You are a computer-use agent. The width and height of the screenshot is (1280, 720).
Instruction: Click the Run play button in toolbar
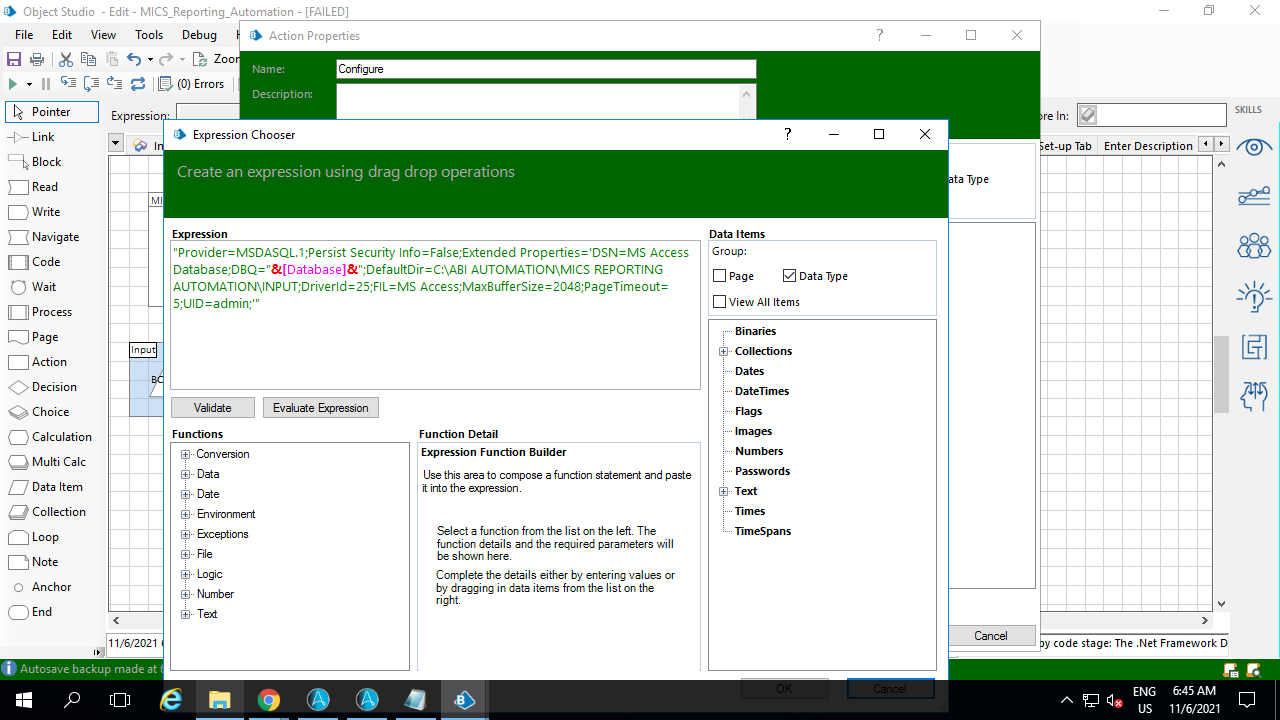(13, 84)
